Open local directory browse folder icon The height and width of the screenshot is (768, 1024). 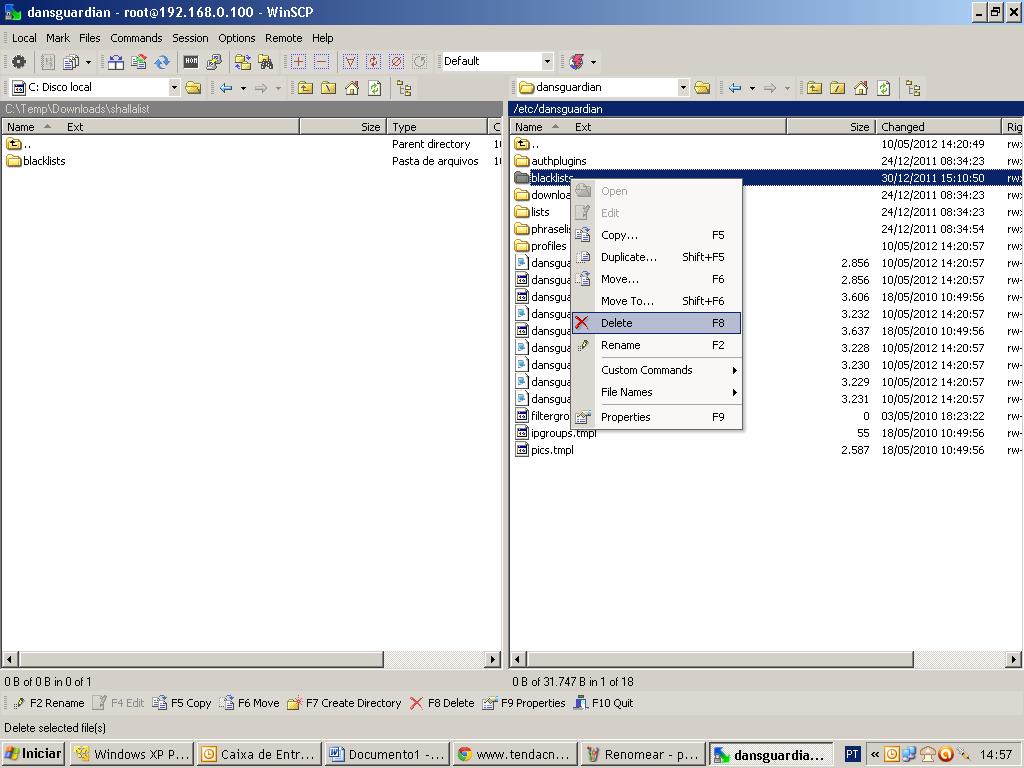tap(193, 88)
